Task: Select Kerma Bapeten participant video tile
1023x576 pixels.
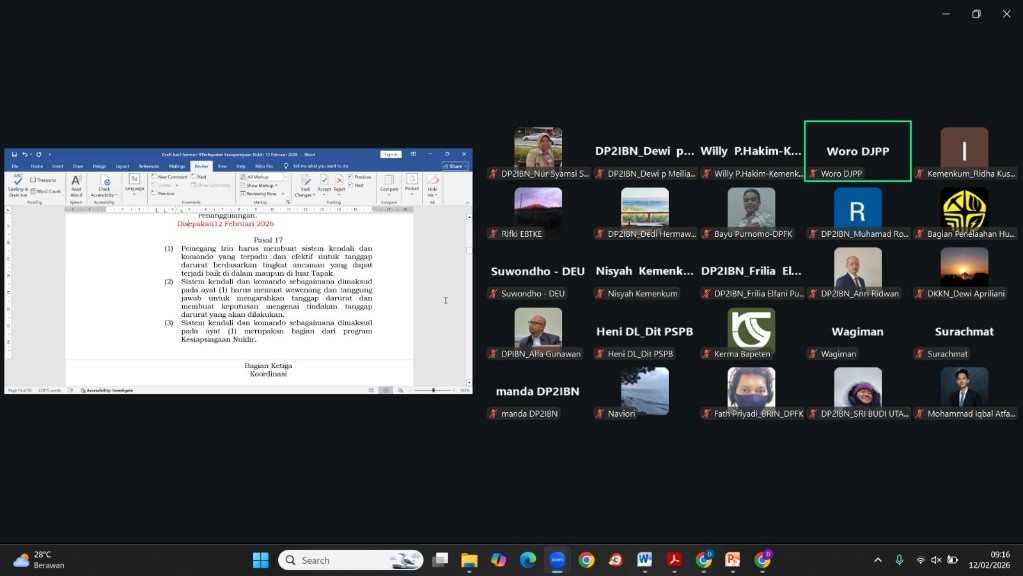Action: [x=751, y=330]
